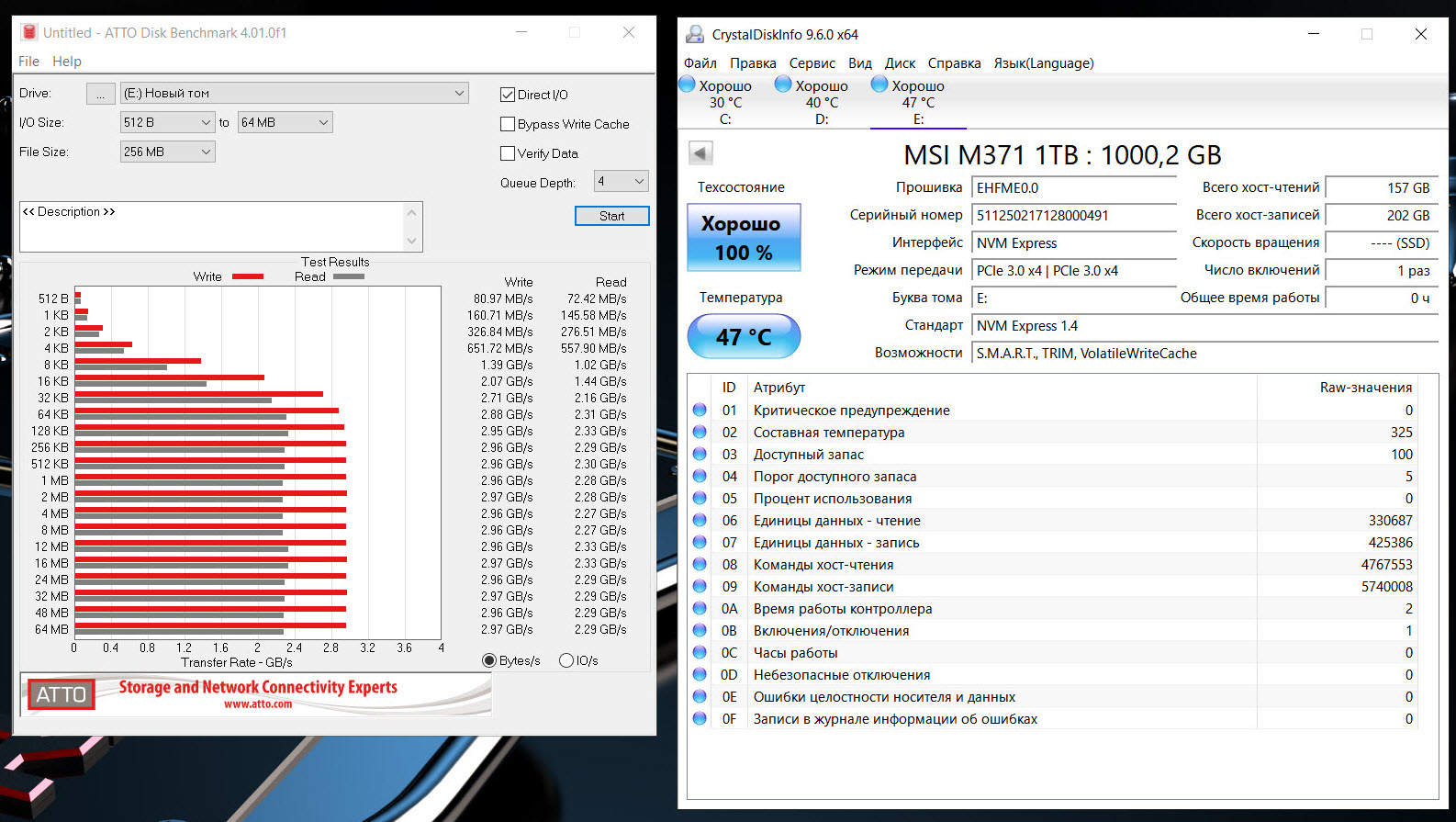Screen dimensions: 1456x822
Task: Click the 47 °C temperature button
Action: click(x=744, y=337)
